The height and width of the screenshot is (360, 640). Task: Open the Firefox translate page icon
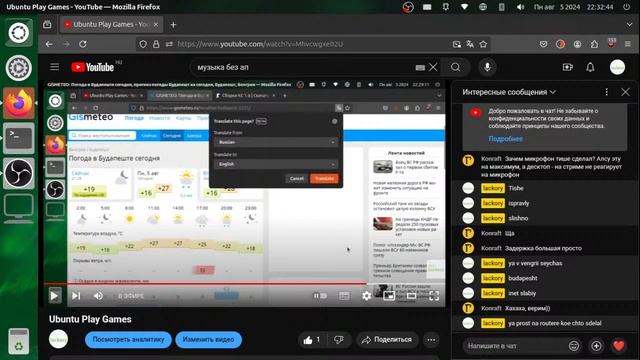click(x=470, y=44)
